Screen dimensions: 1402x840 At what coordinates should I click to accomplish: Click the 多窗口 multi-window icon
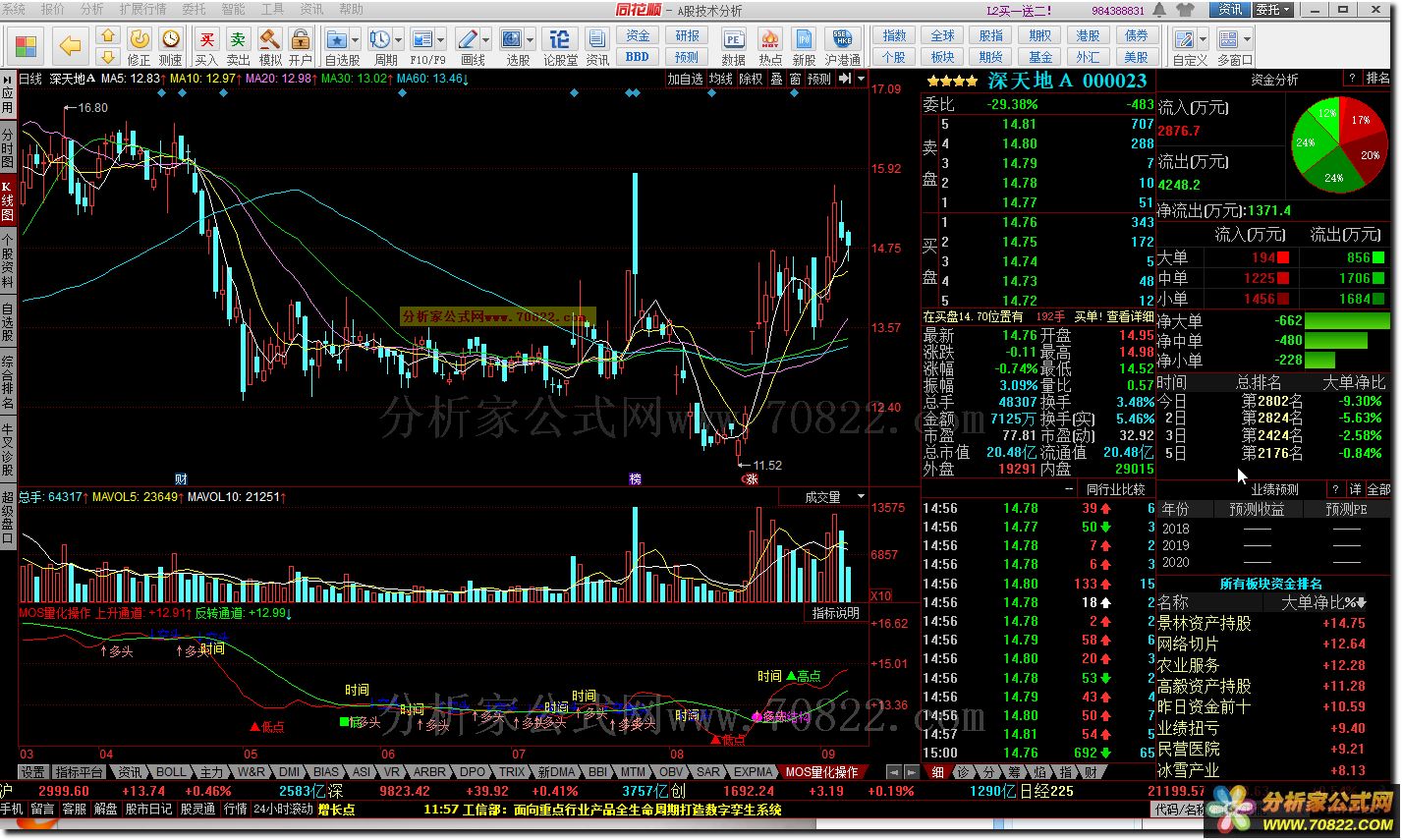[1229, 40]
